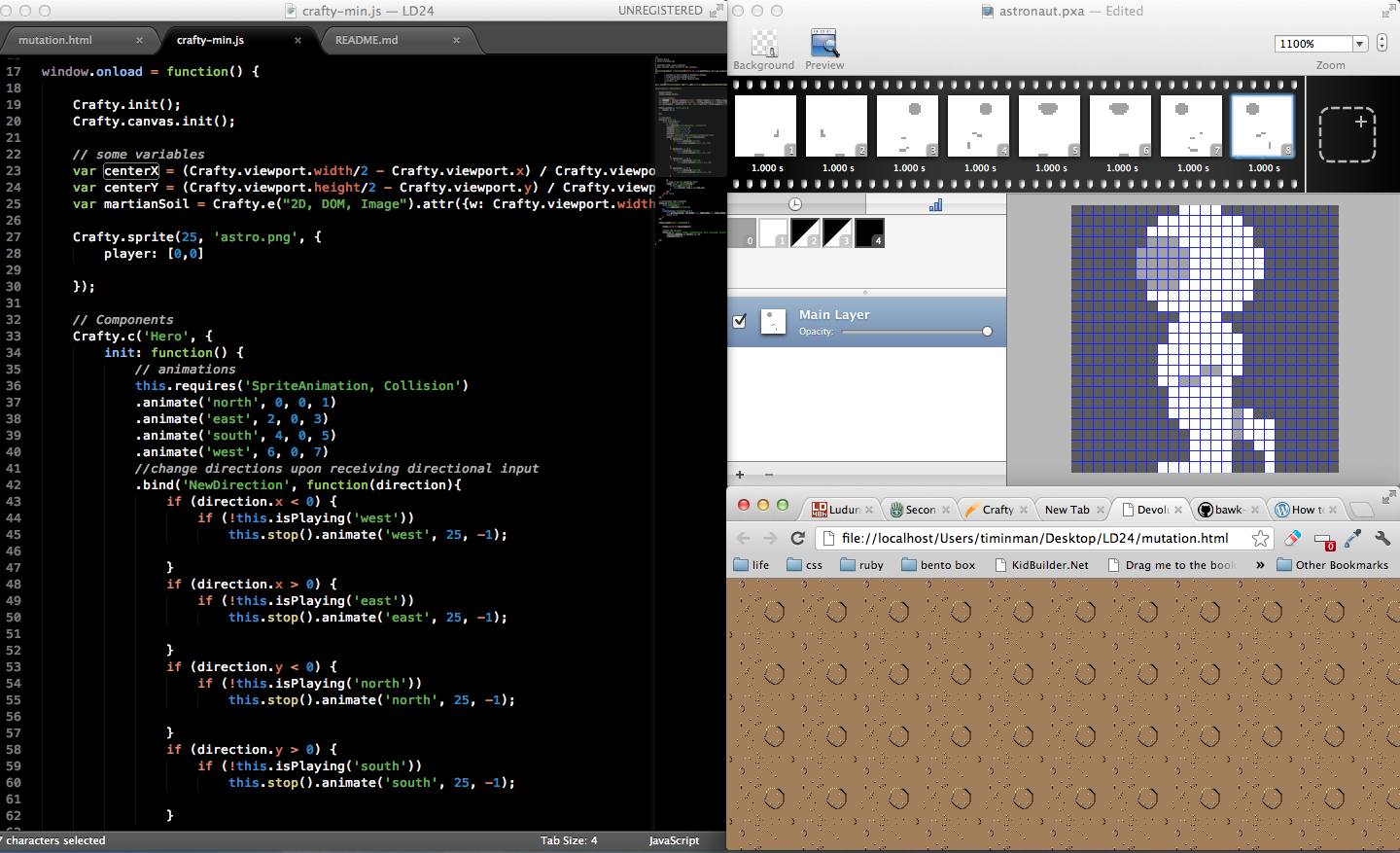This screenshot has width=1400, height=853.
Task: Go forward using the browser forward arrow
Action: tap(770, 538)
